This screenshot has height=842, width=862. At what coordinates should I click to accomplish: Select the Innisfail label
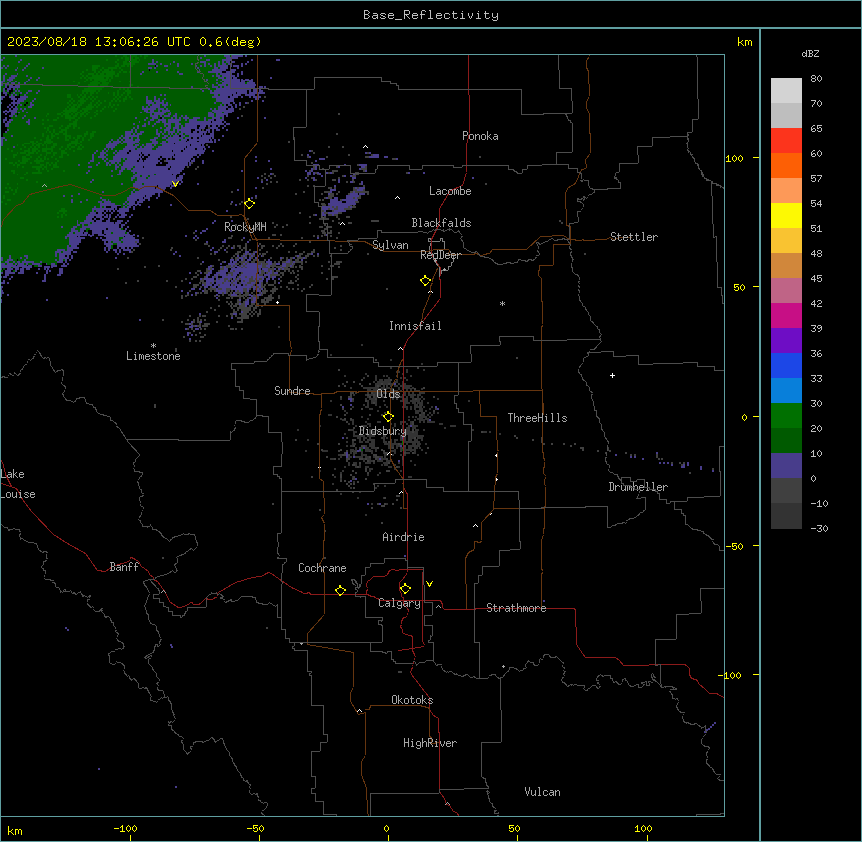pos(415,326)
